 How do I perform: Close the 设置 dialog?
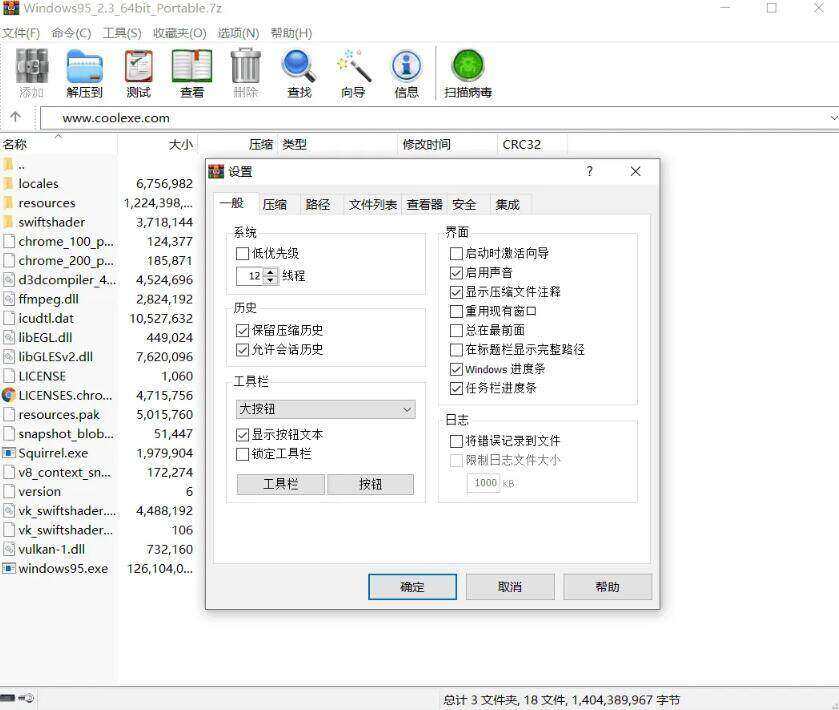(x=635, y=171)
